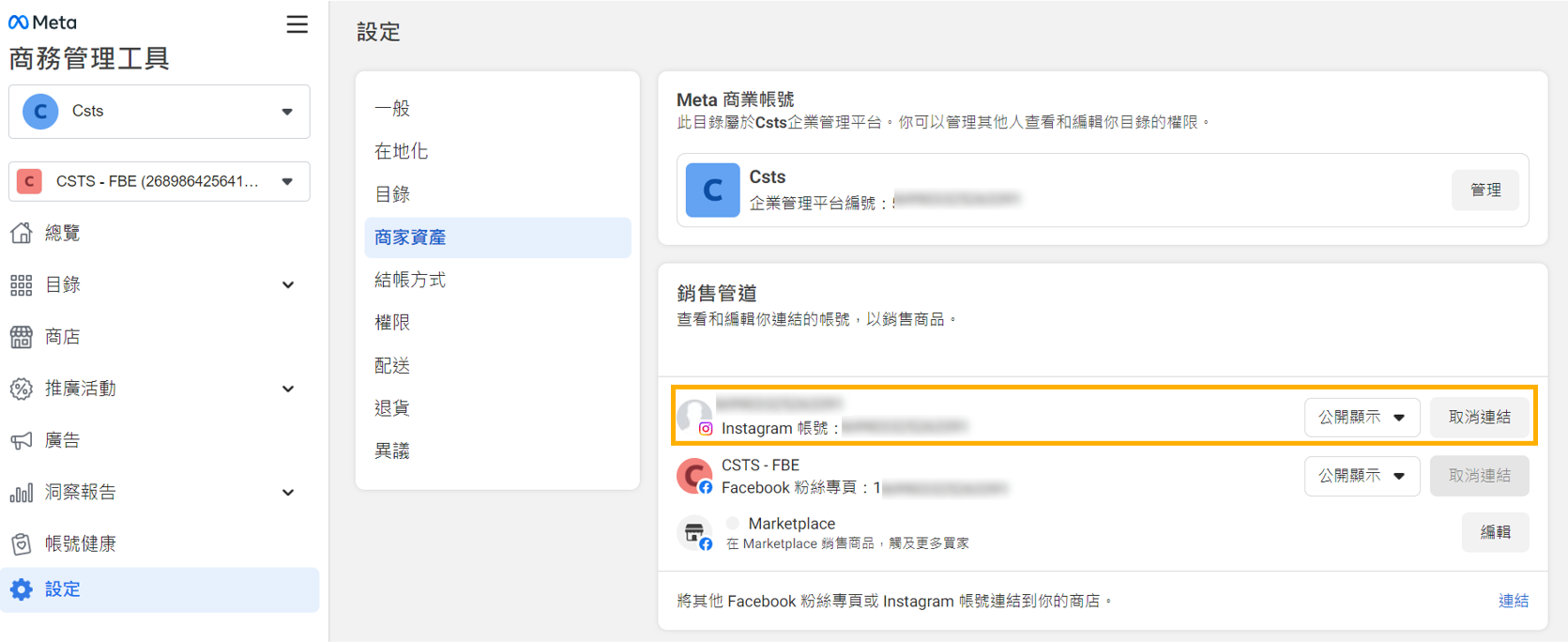The image size is (1568, 642).
Task: Click the Meta 商業帳號 heading
Action: (736, 99)
